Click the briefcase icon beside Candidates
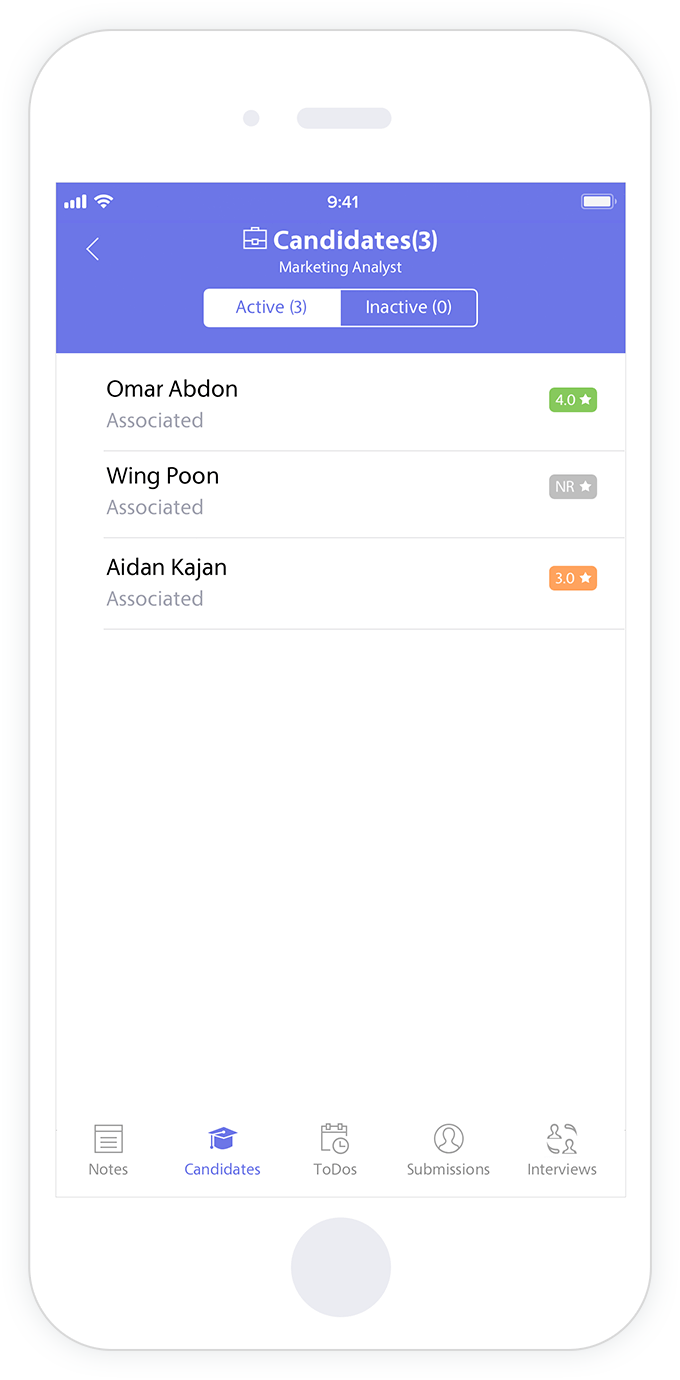 click(x=255, y=239)
